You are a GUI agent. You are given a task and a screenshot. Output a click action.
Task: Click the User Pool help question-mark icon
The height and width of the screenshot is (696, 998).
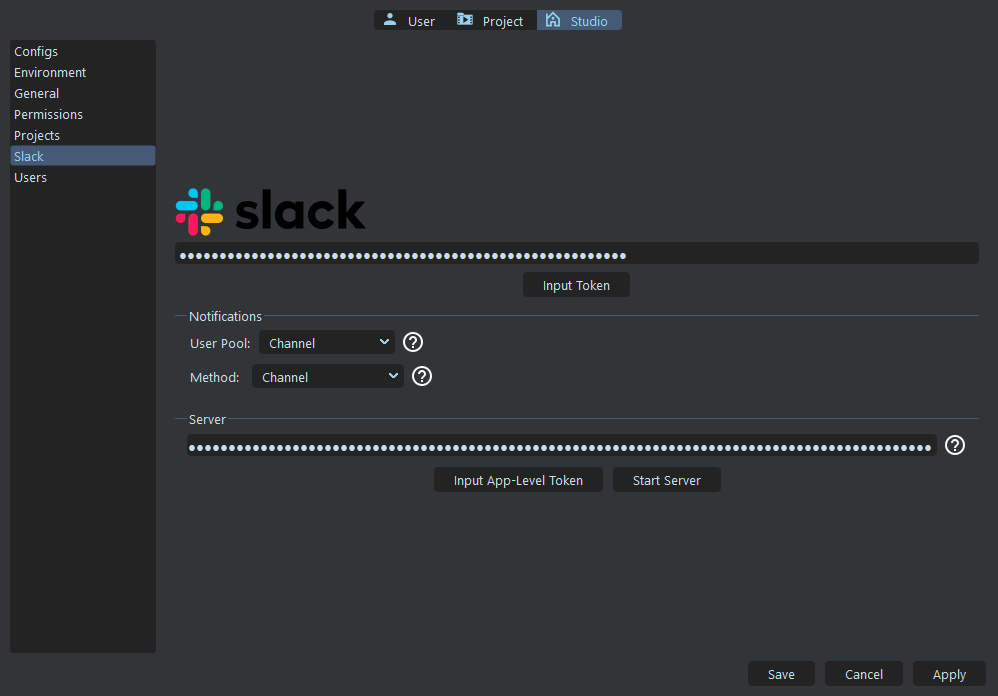click(x=413, y=342)
